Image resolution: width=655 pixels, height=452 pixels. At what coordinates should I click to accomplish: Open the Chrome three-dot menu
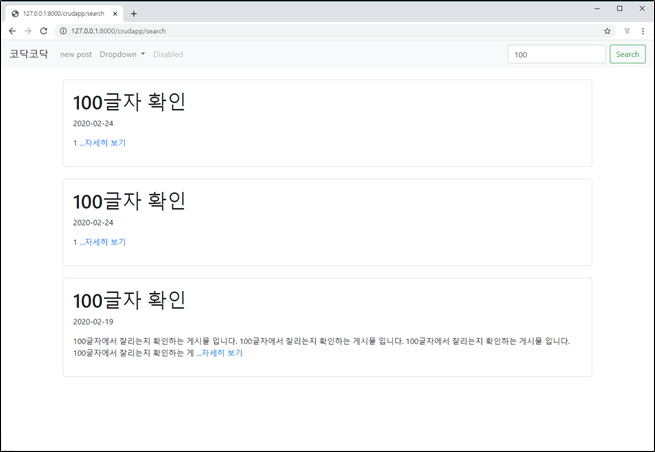point(643,31)
